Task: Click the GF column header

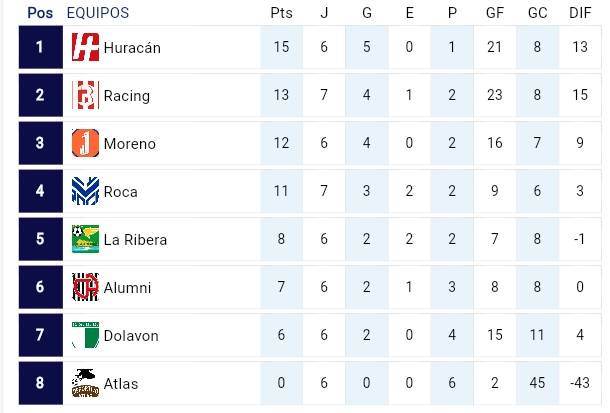Action: [x=494, y=13]
